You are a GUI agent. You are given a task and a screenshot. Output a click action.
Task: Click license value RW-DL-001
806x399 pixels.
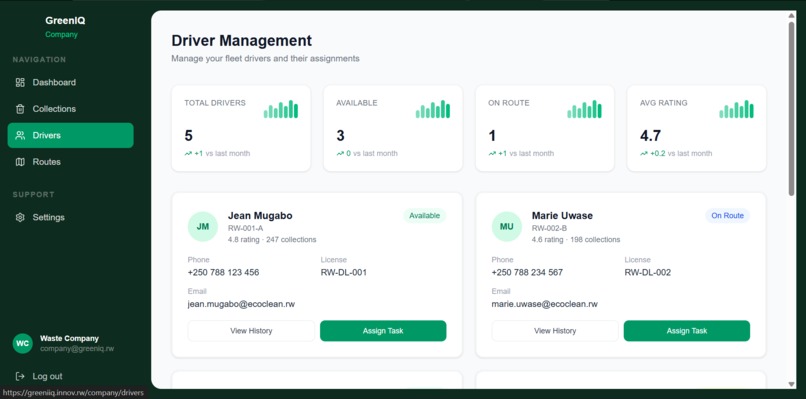[x=343, y=273]
